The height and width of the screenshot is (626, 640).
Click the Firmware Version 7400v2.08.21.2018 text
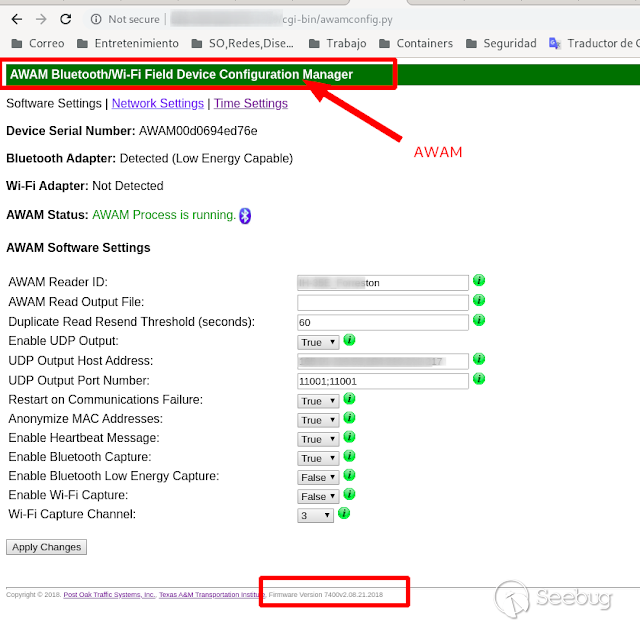[x=326, y=595]
